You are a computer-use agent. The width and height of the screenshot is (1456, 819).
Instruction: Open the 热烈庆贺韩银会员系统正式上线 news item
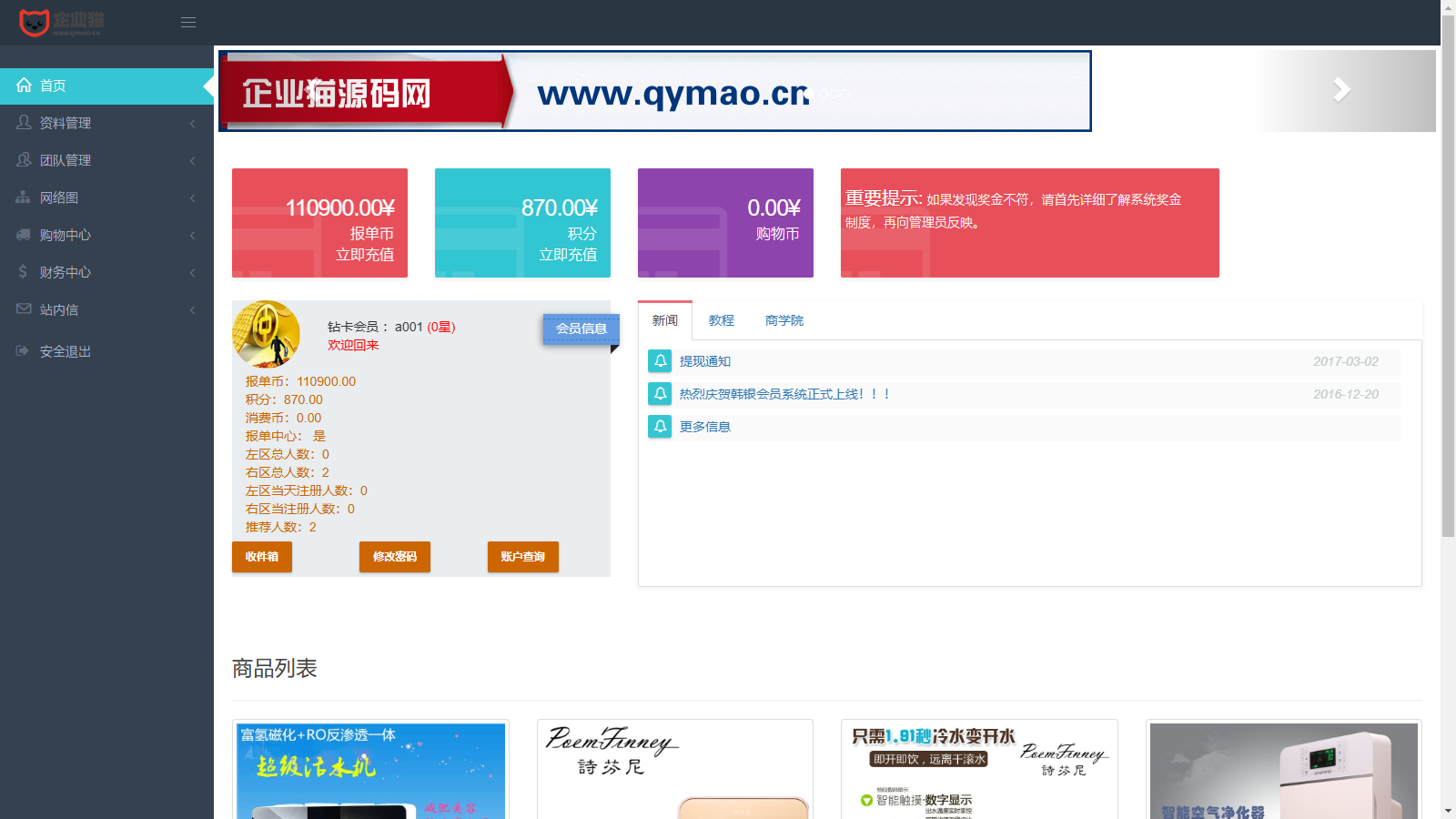click(x=783, y=393)
